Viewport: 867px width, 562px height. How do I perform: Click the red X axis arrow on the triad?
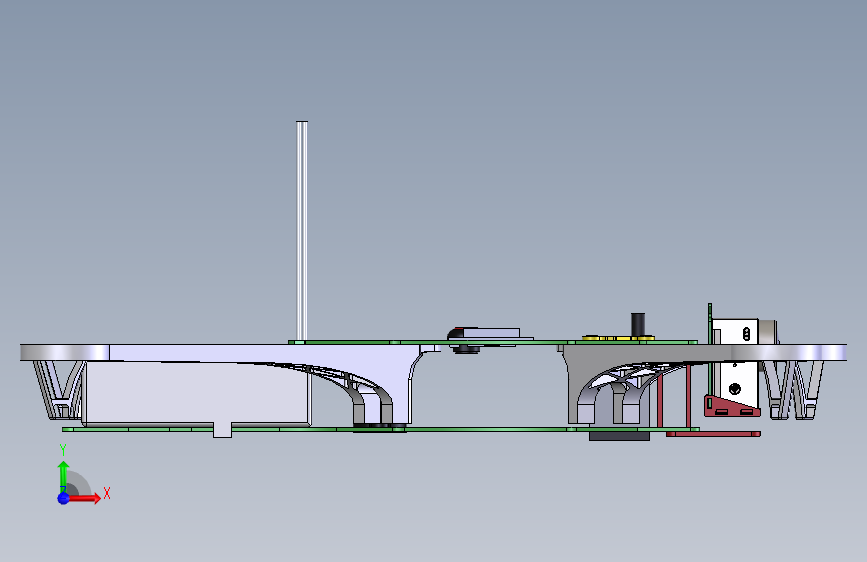[x=84, y=498]
